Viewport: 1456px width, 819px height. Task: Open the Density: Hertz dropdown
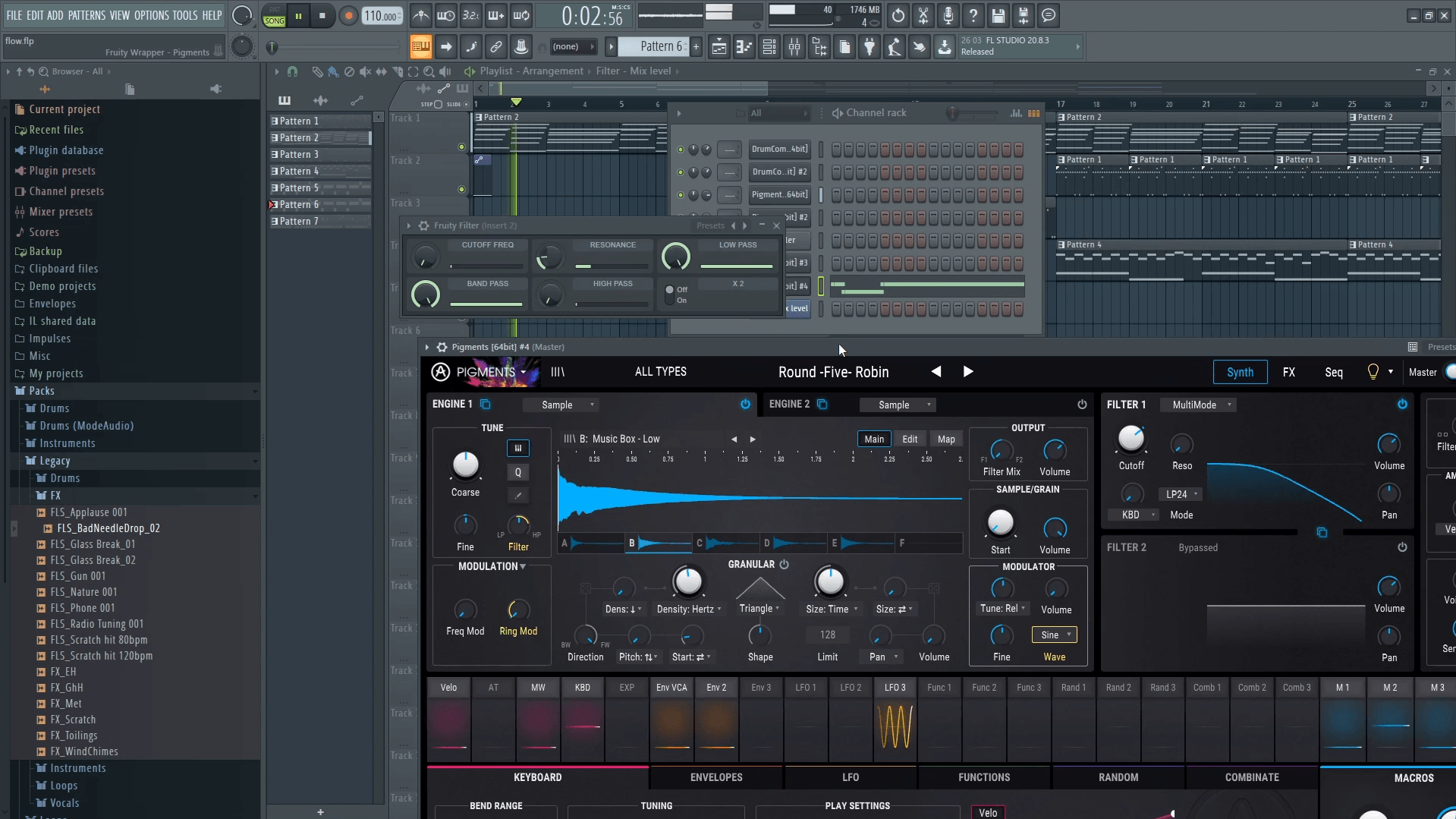(689, 609)
